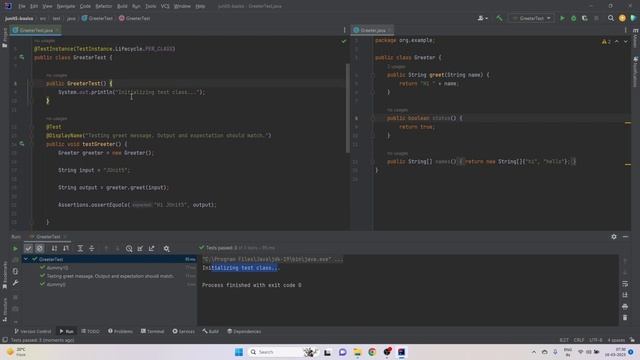The image size is (640, 360).
Task: Select the first dummy1() test result
Action: click(57, 268)
